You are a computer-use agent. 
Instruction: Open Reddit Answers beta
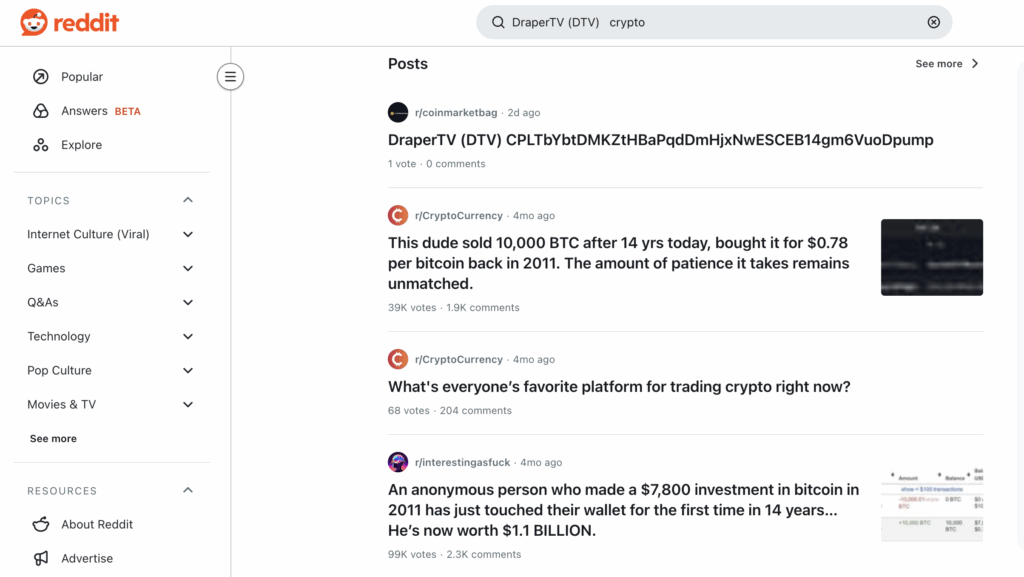(84, 111)
